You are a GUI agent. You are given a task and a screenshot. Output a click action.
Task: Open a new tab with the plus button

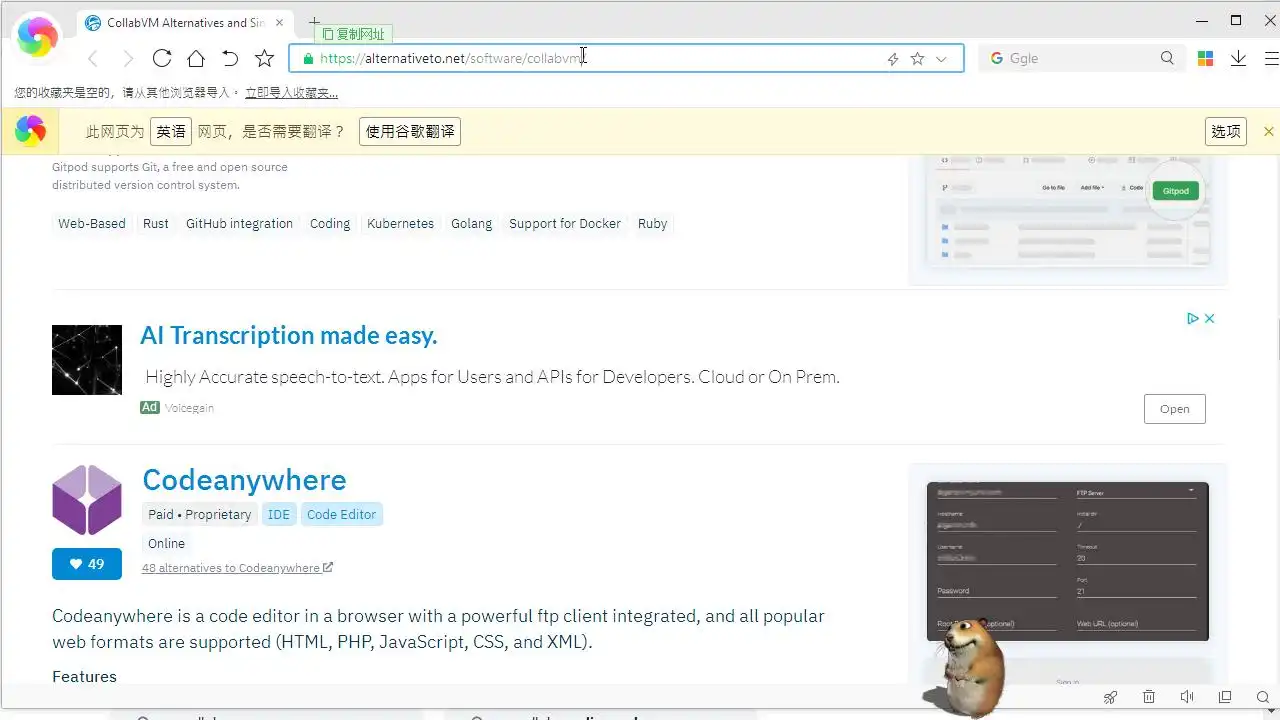click(314, 22)
